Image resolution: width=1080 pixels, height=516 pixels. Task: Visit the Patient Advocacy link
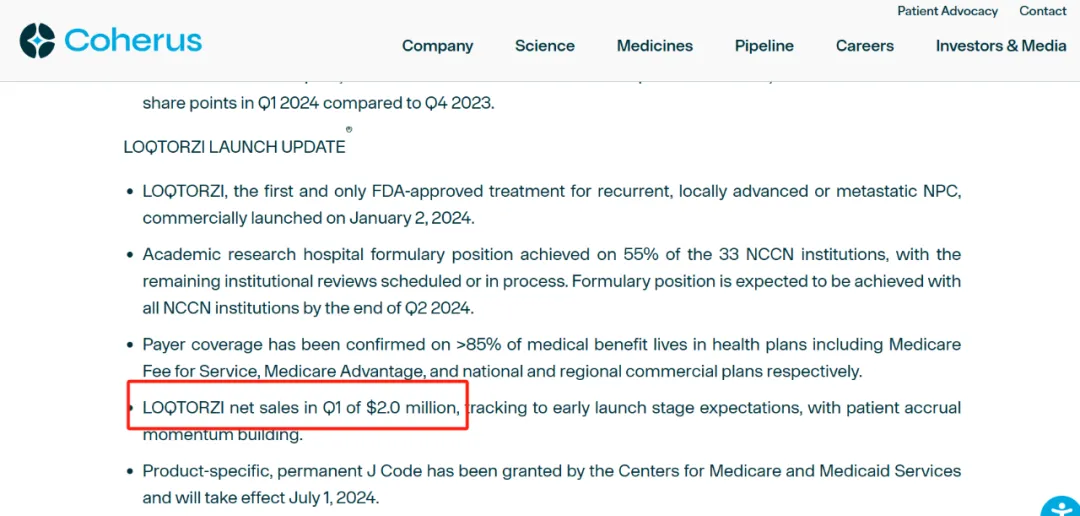pyautogui.click(x=947, y=11)
